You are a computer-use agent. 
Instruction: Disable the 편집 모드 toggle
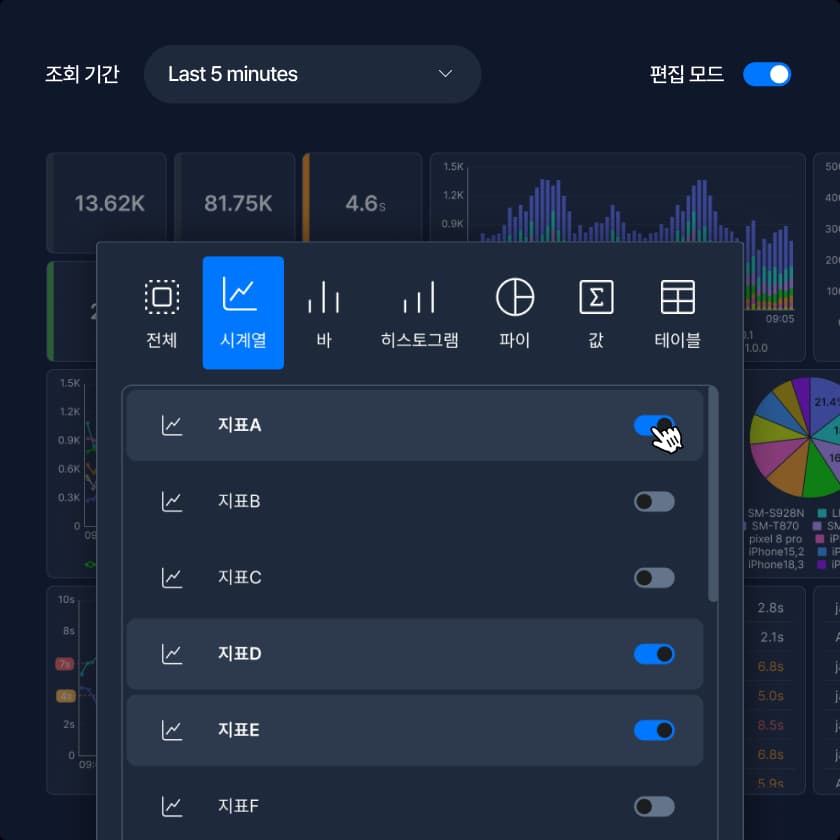pyautogui.click(x=767, y=75)
